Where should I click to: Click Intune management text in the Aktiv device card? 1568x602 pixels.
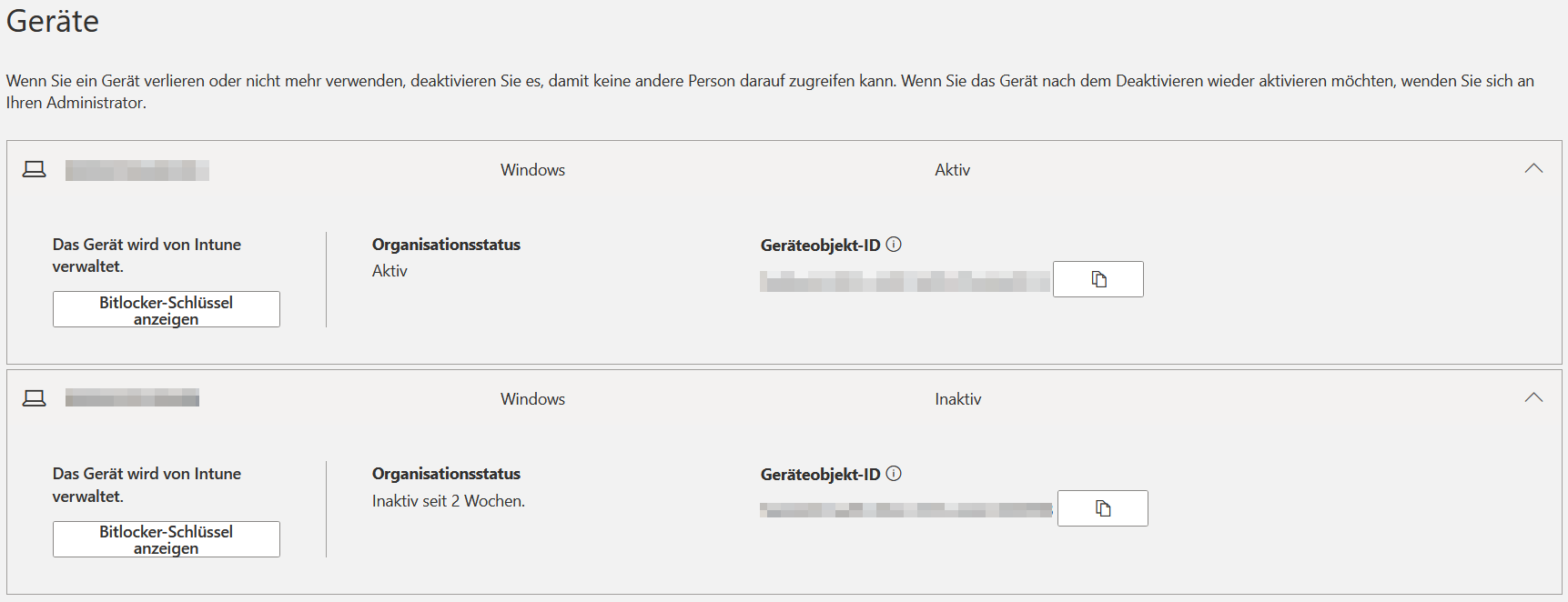click(147, 256)
